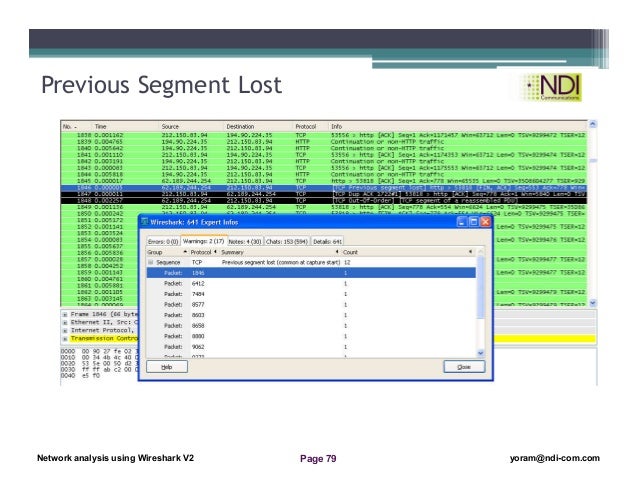The width and height of the screenshot is (638, 493).
Task: Select Packet 7484 in Expert Infos list
Action: click(311, 294)
